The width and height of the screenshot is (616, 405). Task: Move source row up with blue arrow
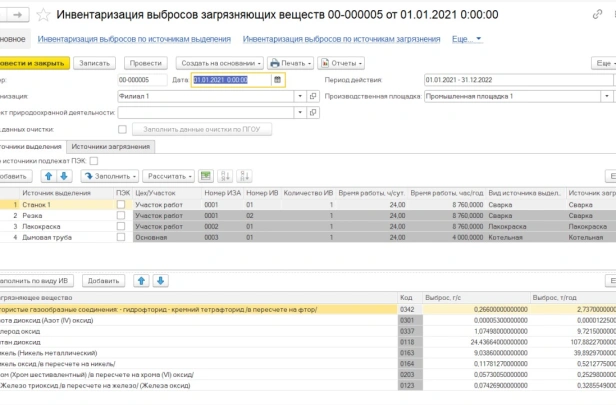pyautogui.click(x=48, y=176)
